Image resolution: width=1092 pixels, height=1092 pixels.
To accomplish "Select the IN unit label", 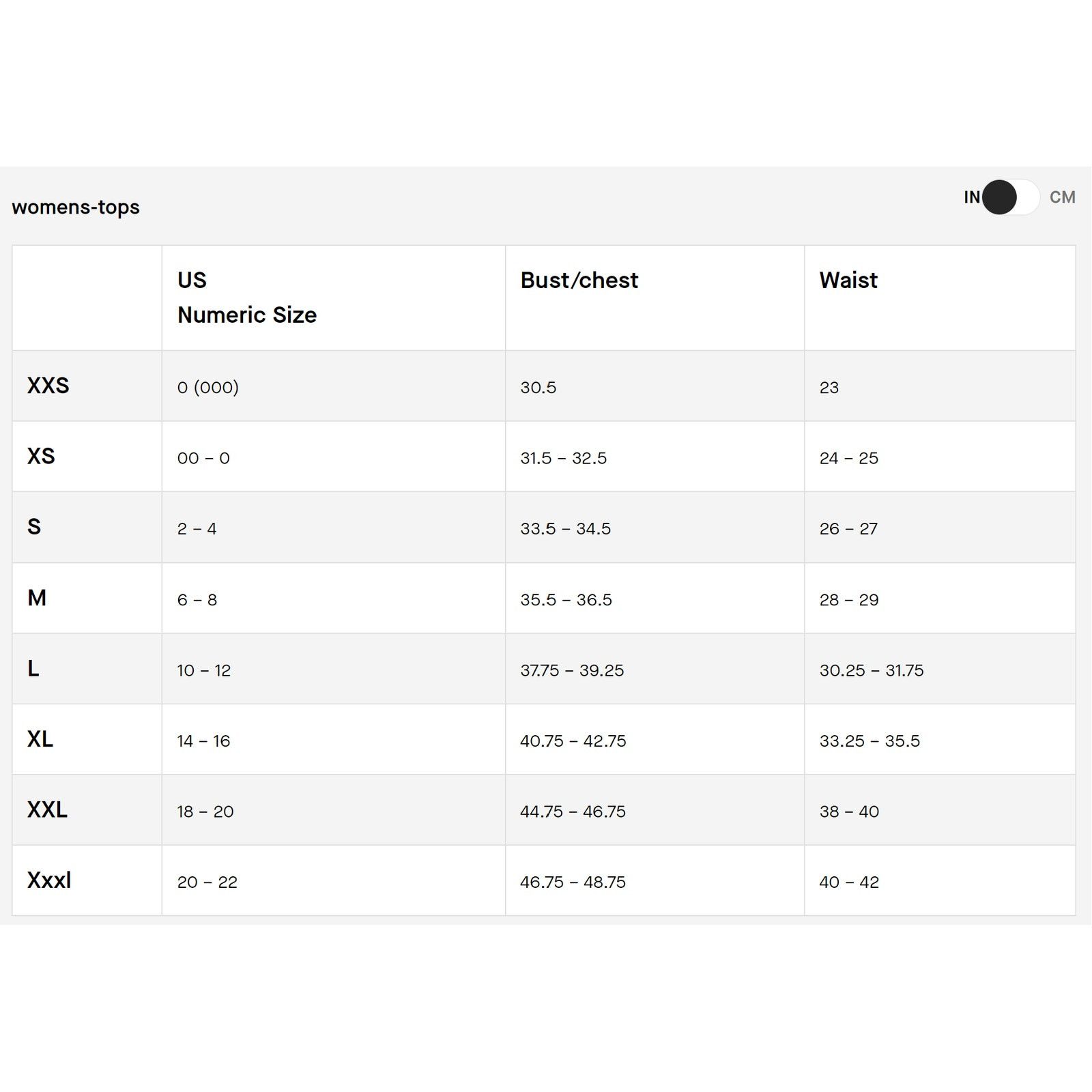I will coord(972,197).
